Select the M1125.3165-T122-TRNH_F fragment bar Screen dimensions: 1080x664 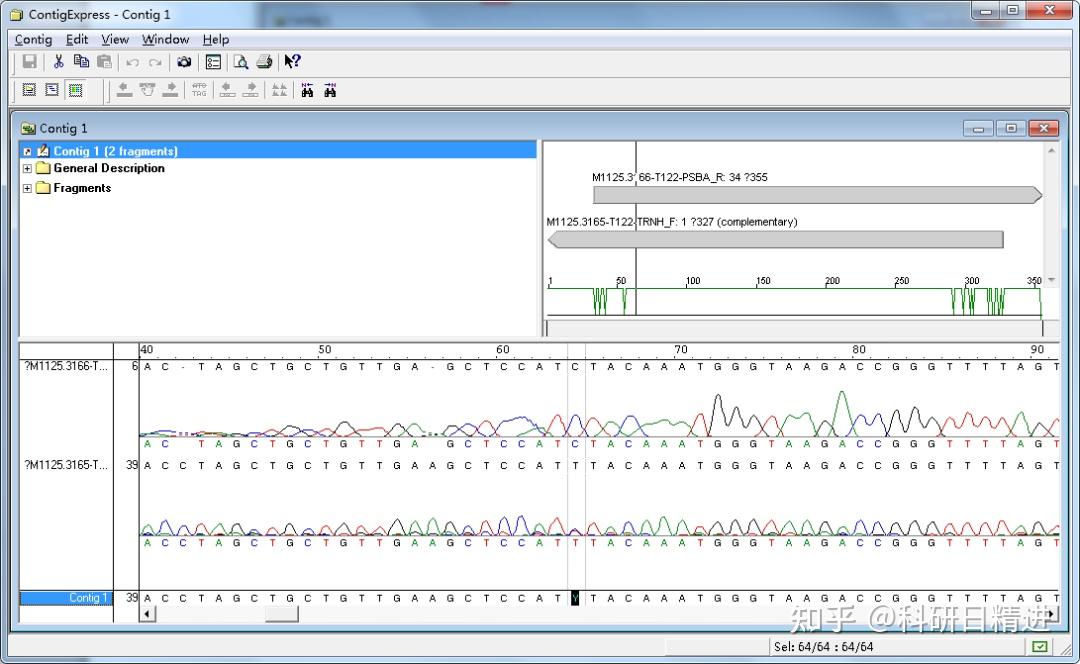(x=775, y=240)
